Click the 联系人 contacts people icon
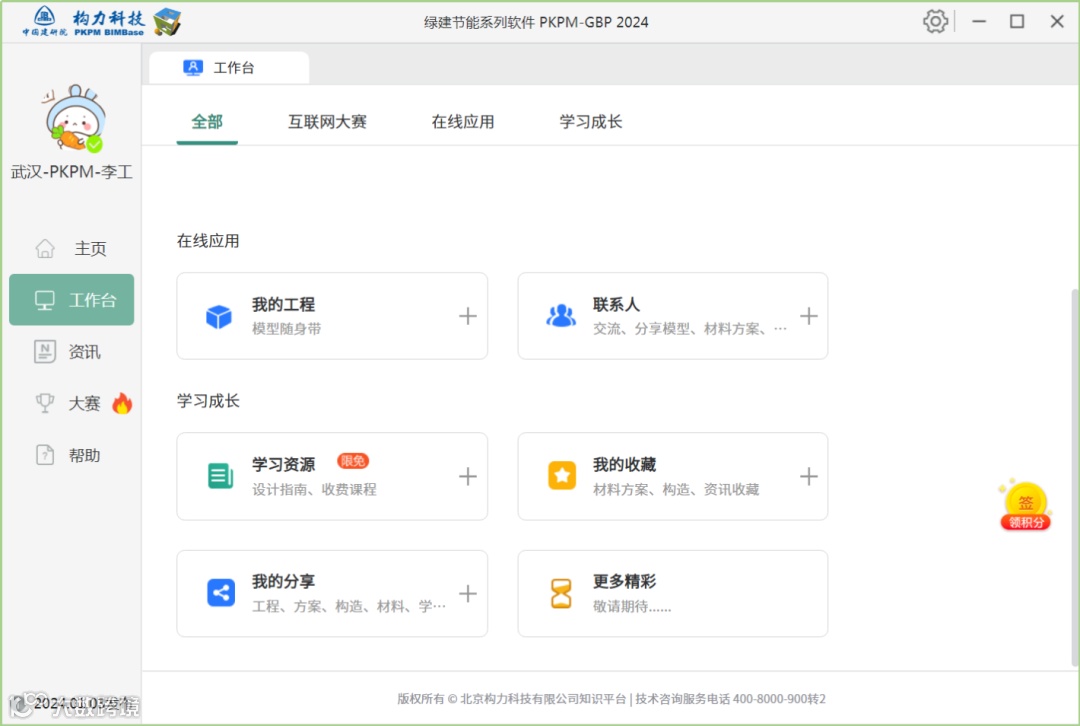The image size is (1080, 726). tap(561, 316)
